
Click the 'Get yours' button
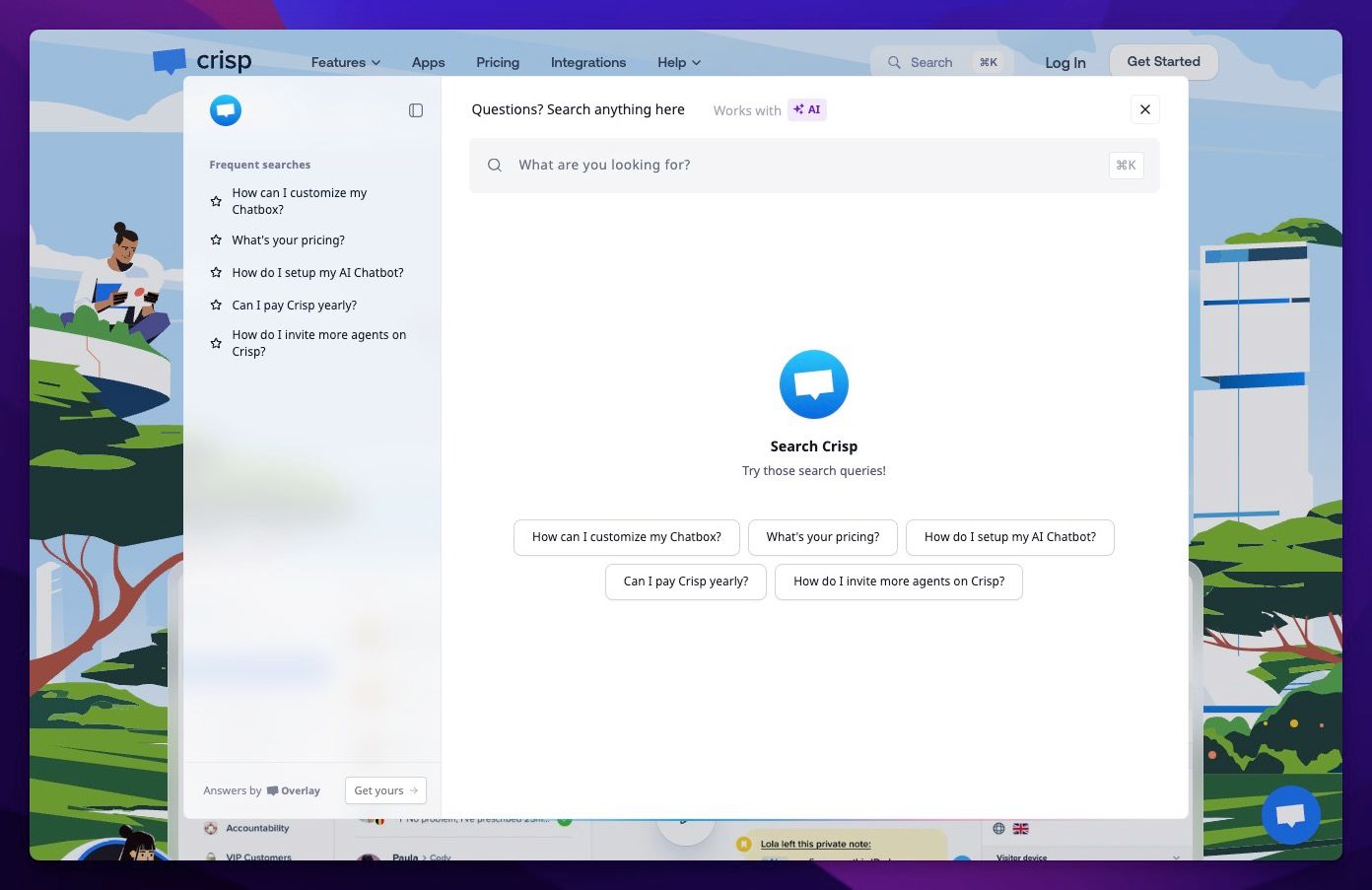385,790
